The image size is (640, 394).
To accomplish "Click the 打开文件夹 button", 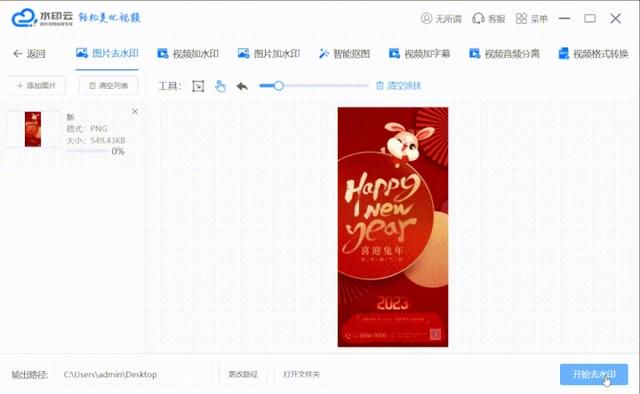I will tap(302, 374).
